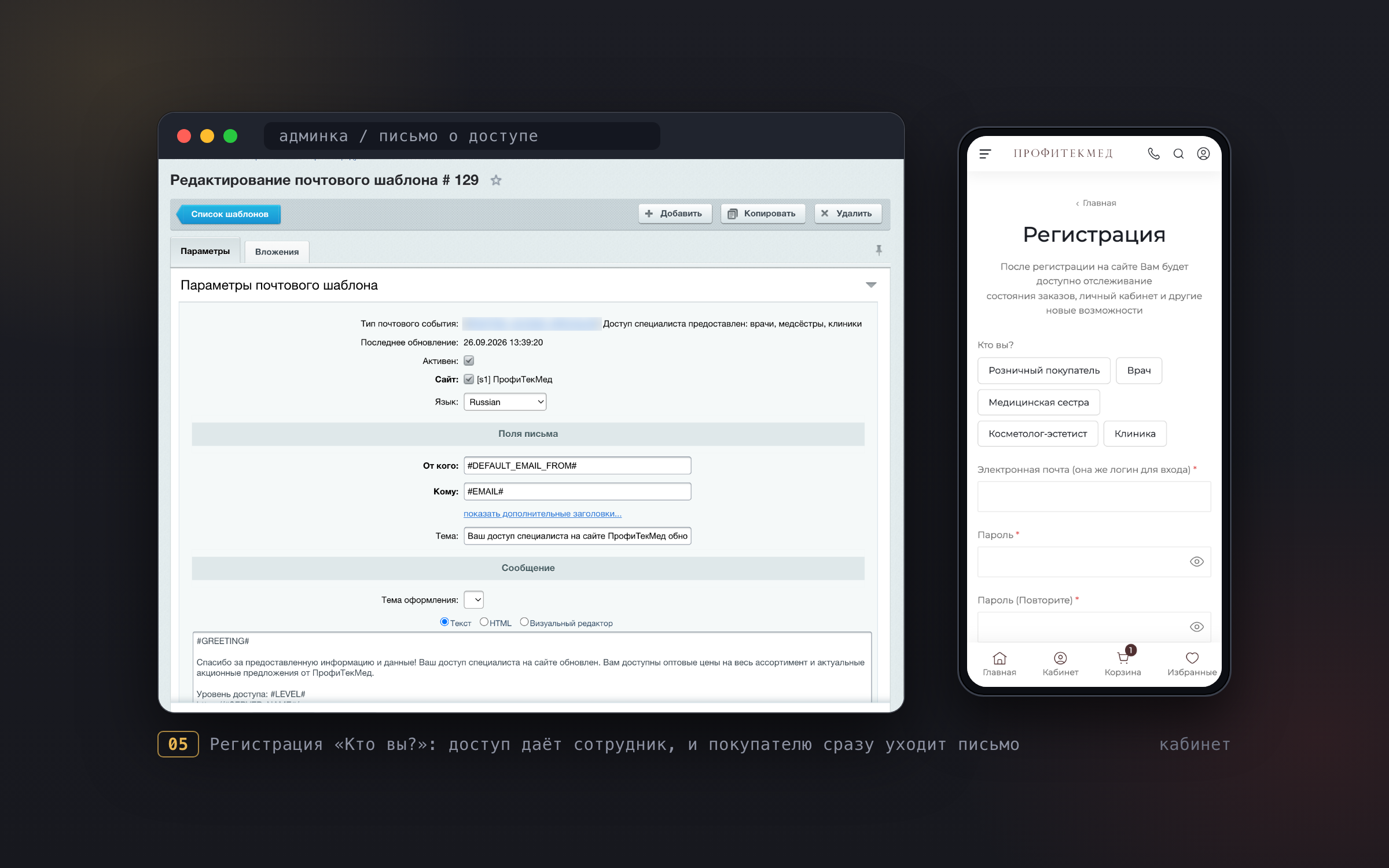1389x868 pixels.
Task: Show password in Пароль field eye icon
Action: coord(1197,561)
